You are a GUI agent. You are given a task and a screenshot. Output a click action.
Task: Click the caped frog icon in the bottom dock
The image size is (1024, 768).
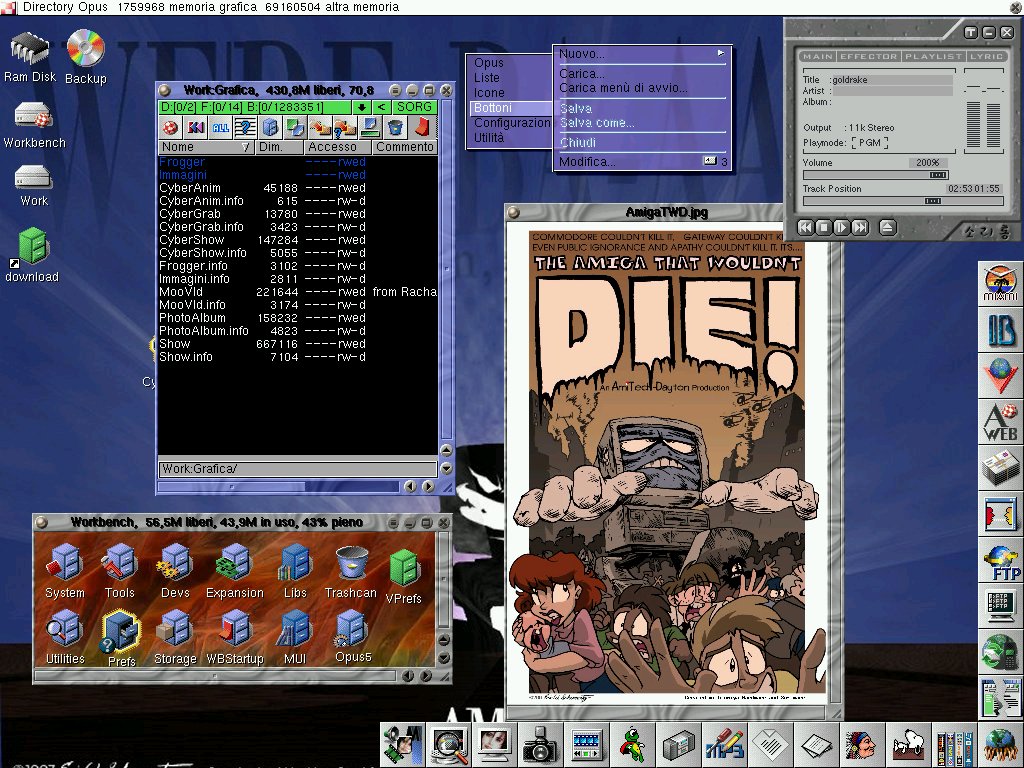632,745
